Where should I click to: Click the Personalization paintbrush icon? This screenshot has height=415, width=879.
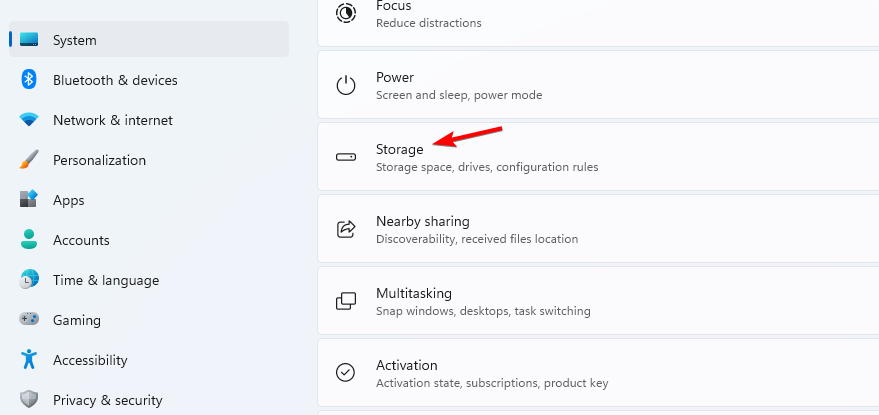tap(29, 160)
